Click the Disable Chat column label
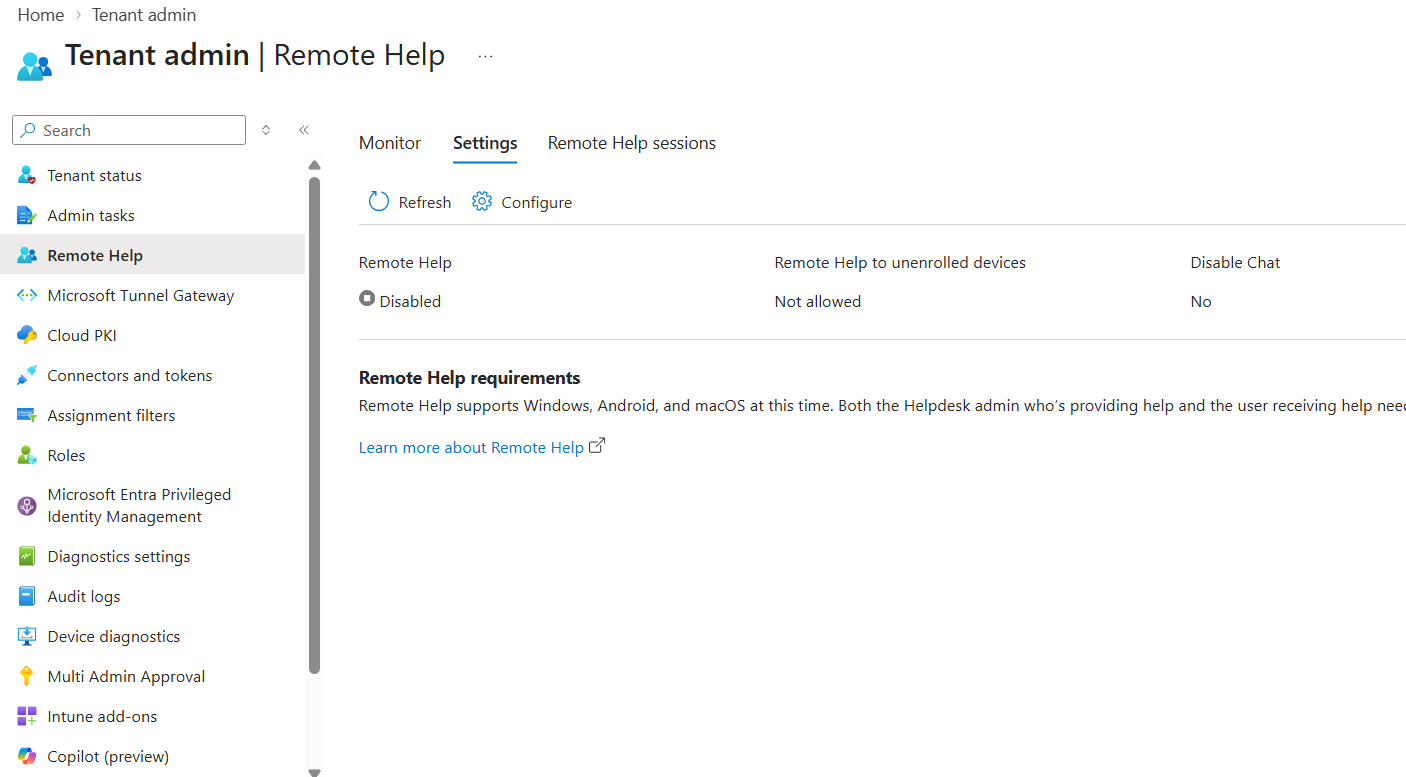This screenshot has width=1406, height=777. 1235,262
